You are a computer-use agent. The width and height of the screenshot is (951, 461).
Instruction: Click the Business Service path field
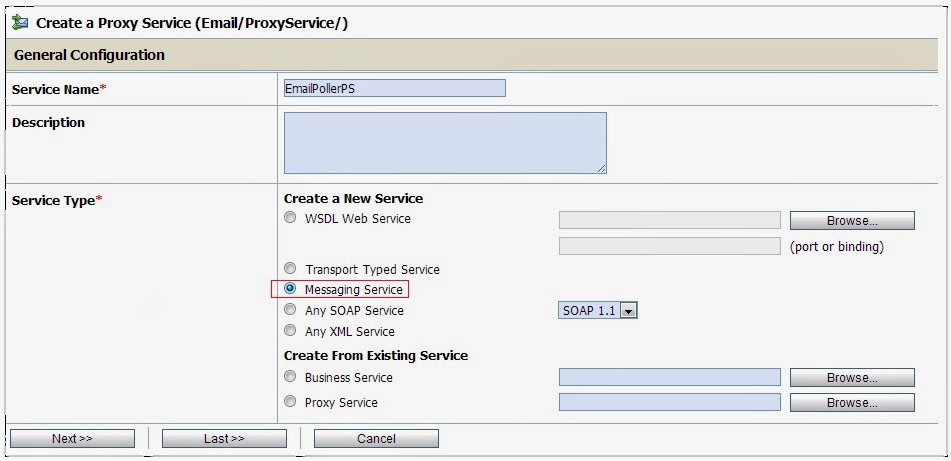pyautogui.click(x=670, y=377)
